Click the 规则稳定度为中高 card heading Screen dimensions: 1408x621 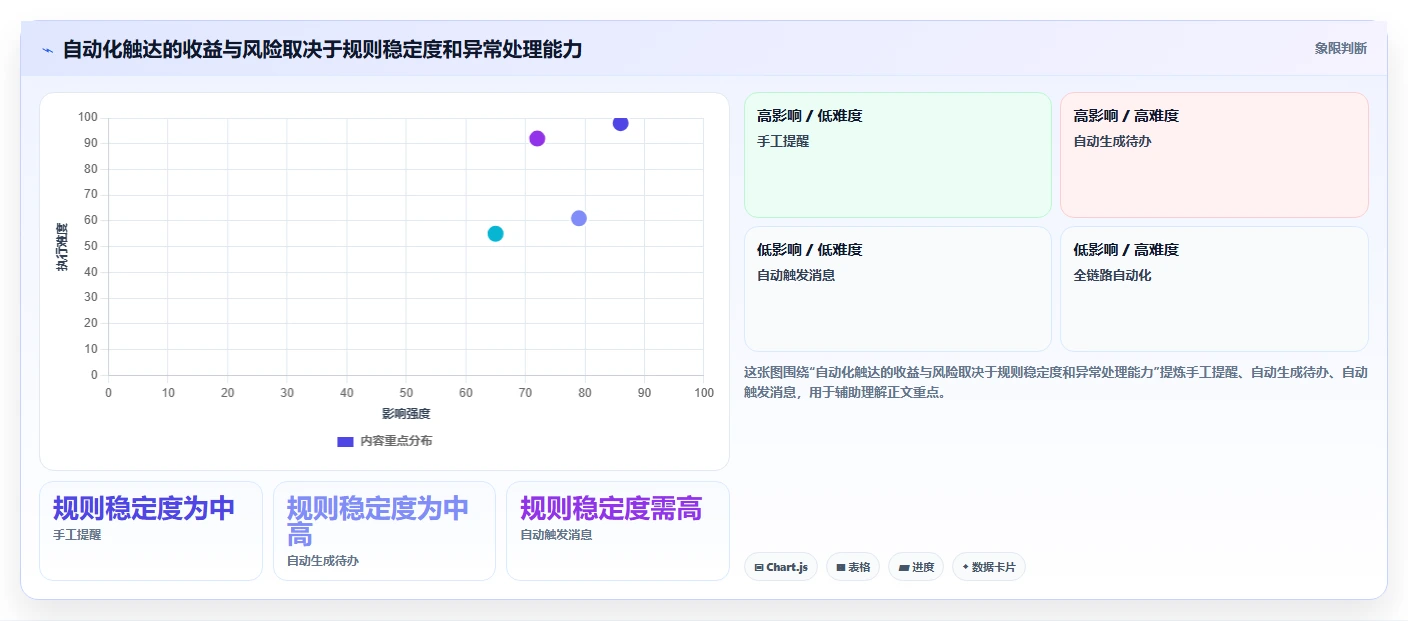[x=378, y=522]
